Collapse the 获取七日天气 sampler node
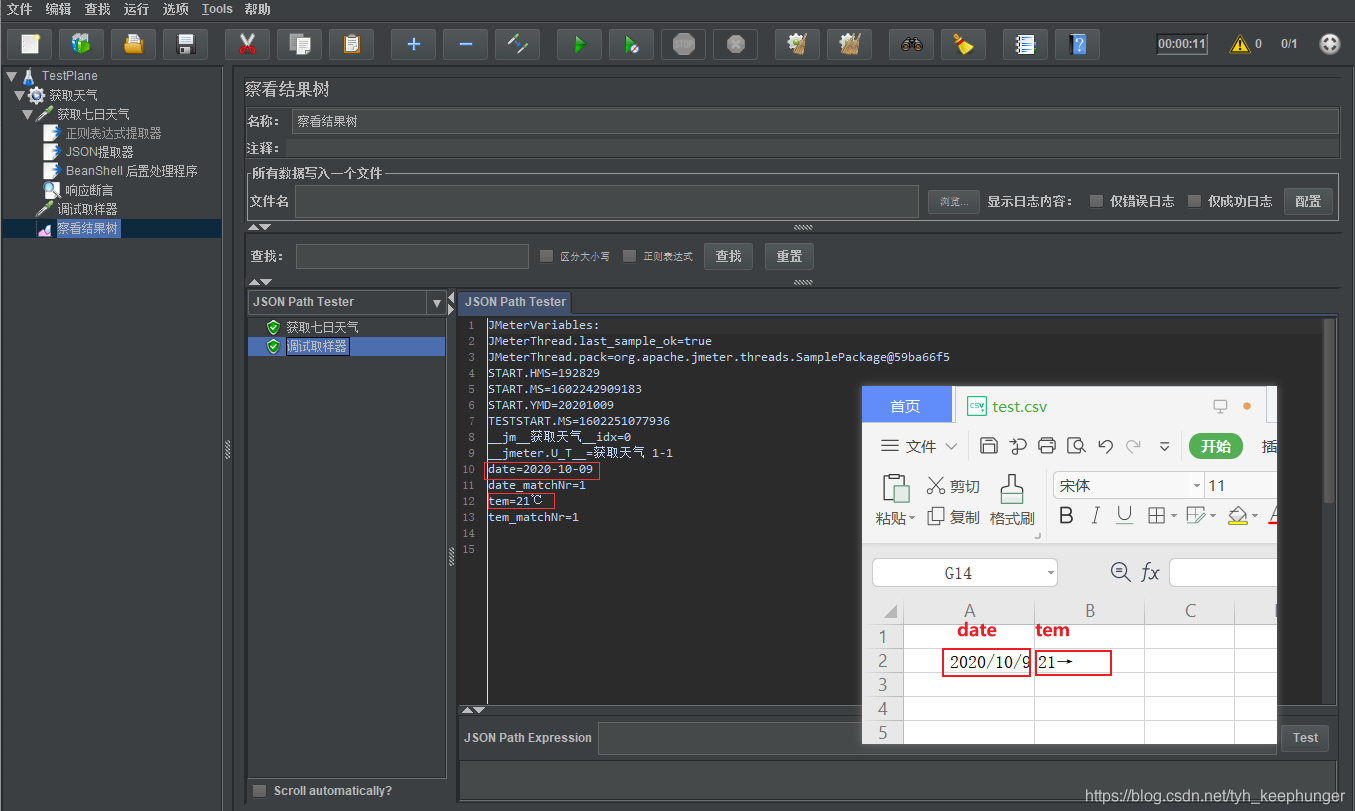Viewport: 1355px width, 811px height. point(28,115)
